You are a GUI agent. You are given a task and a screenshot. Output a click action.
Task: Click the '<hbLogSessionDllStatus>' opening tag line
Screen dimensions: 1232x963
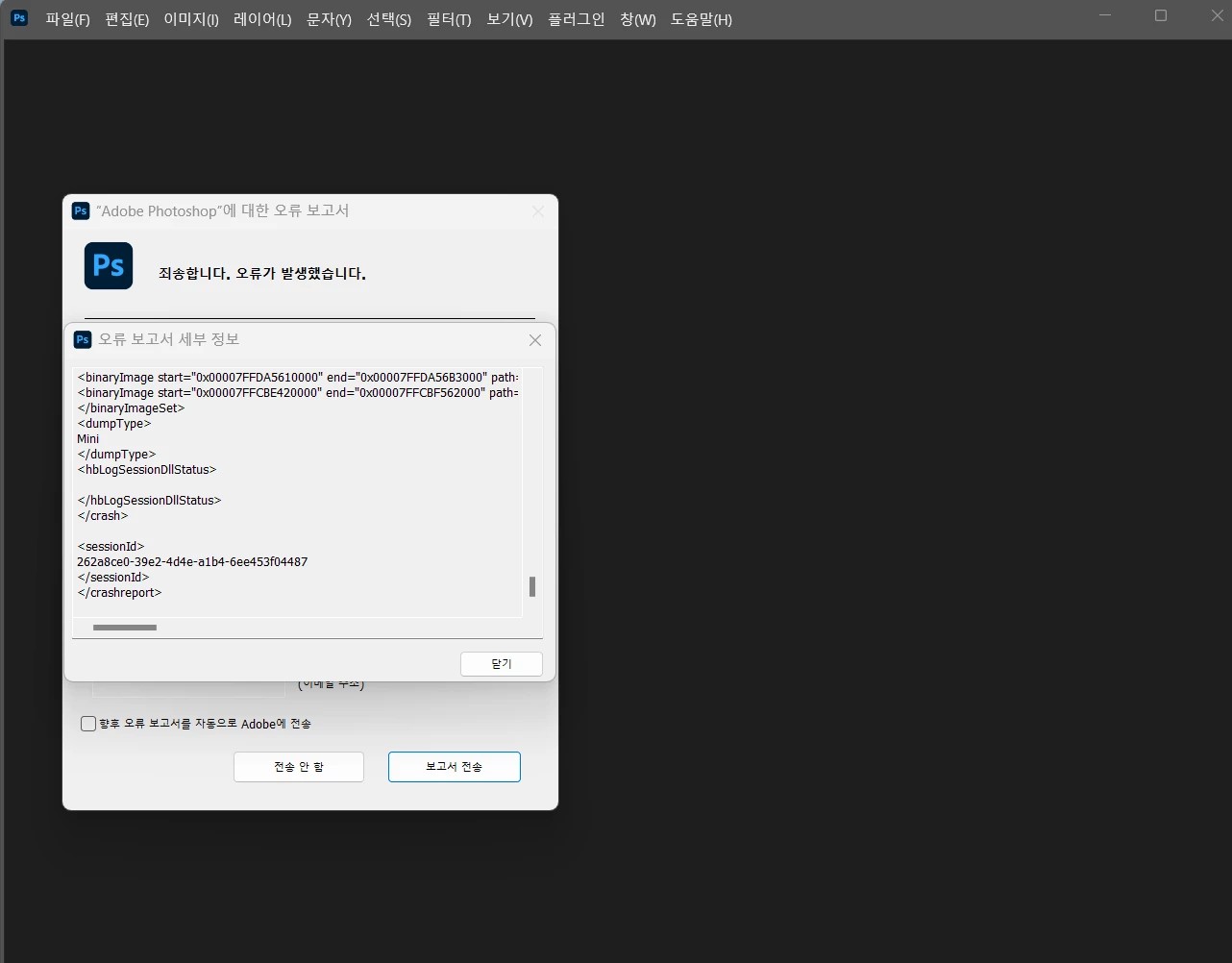(147, 470)
